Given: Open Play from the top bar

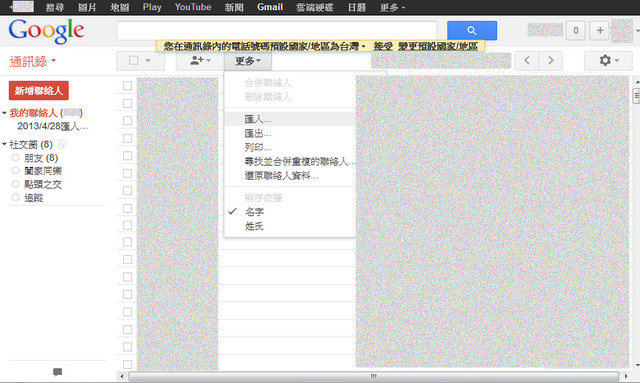Looking at the screenshot, I should pyautogui.click(x=152, y=7).
